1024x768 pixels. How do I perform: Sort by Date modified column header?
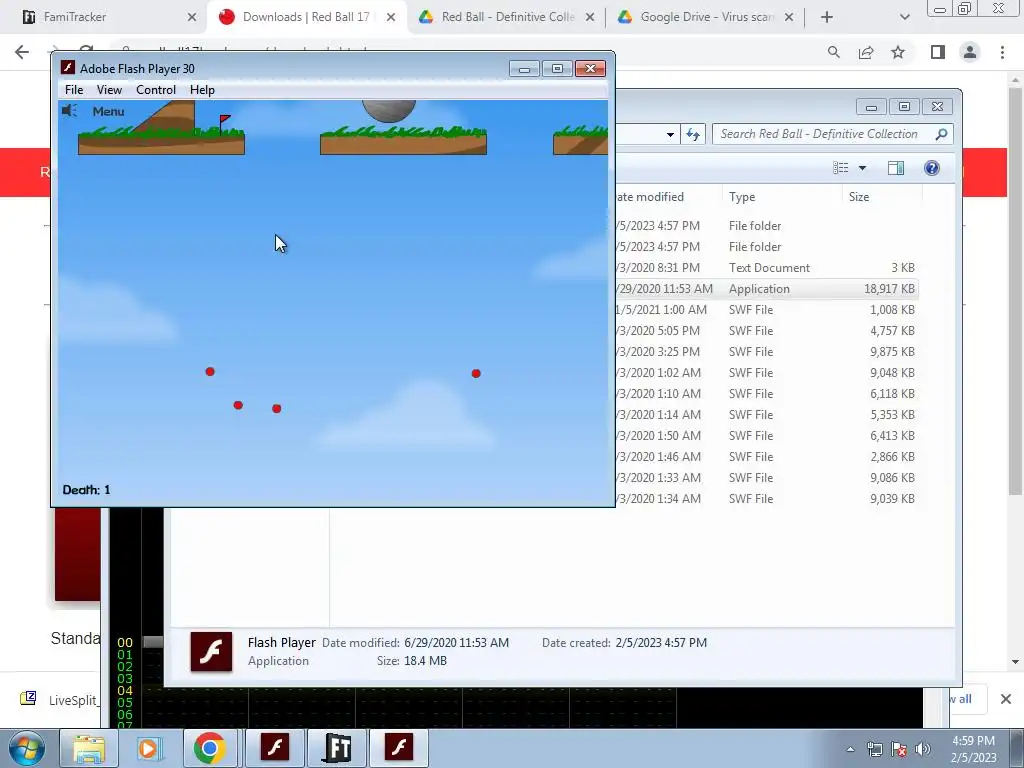pyautogui.click(x=668, y=197)
